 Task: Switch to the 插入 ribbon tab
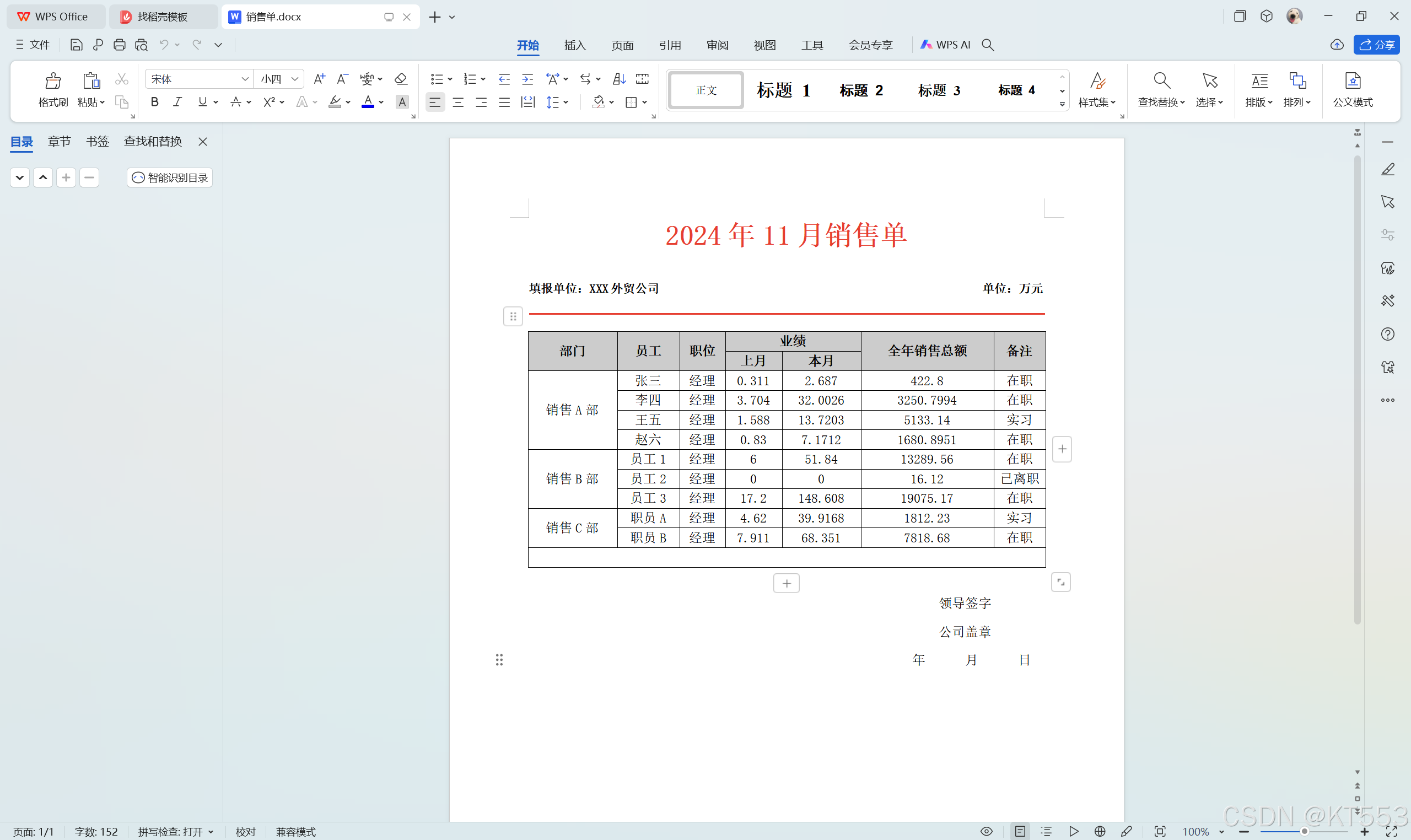(x=574, y=45)
